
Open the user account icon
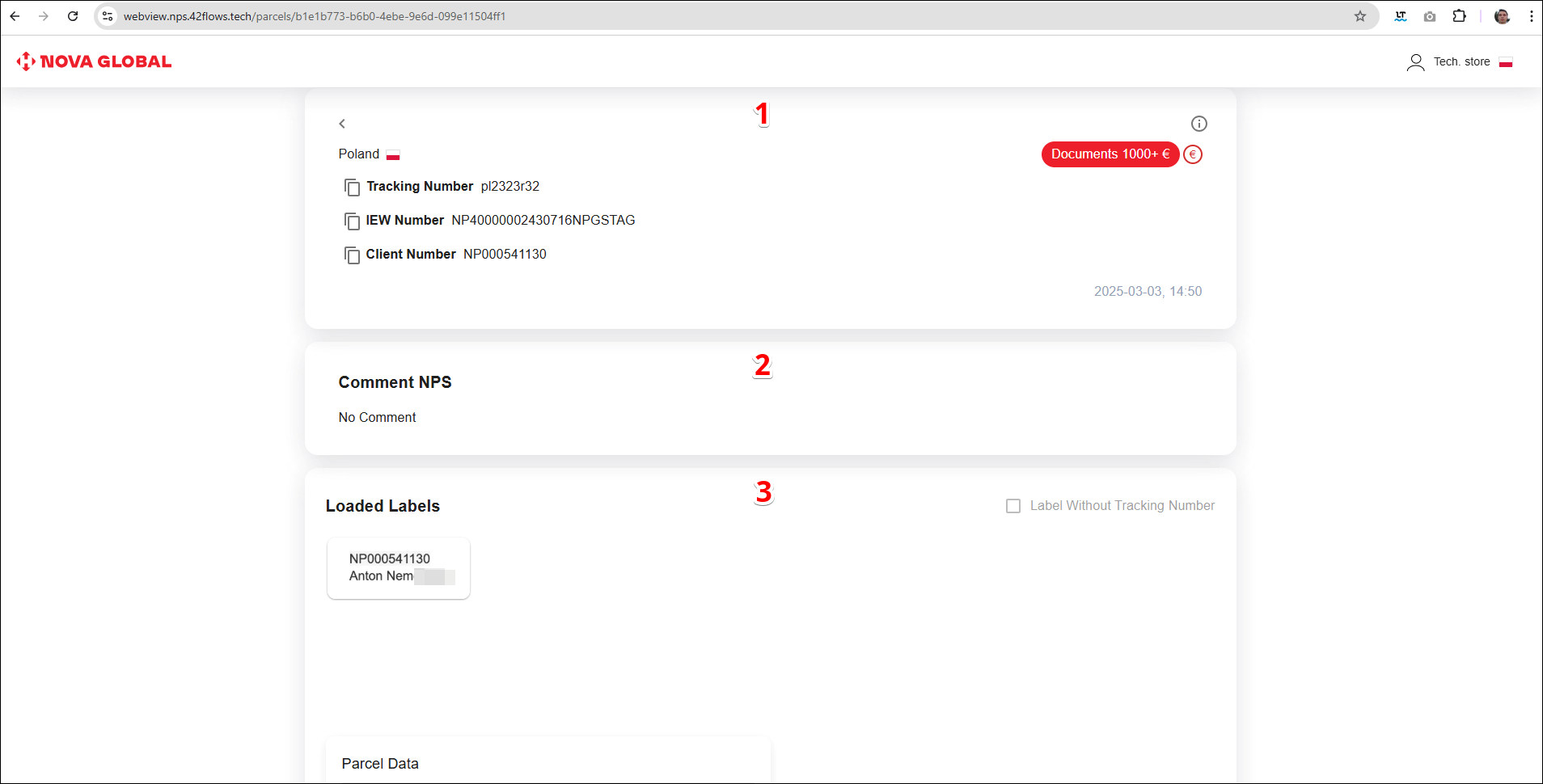[1415, 62]
